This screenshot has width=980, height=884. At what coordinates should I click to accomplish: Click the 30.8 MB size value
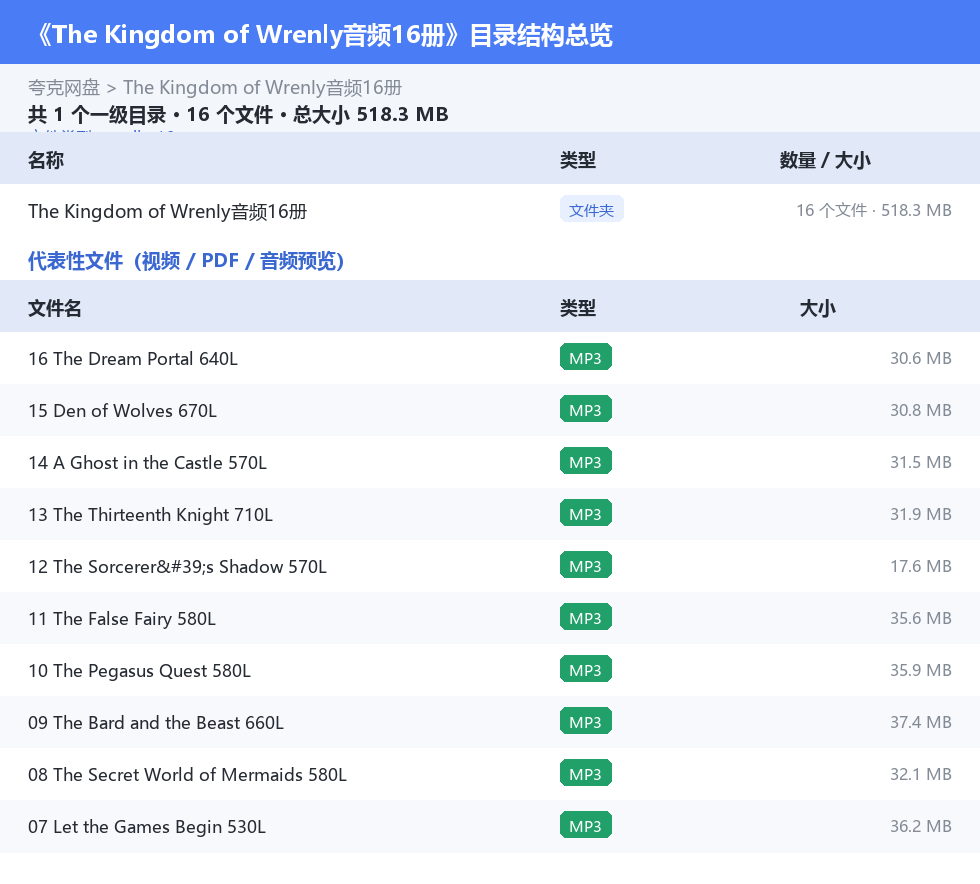tap(921, 410)
